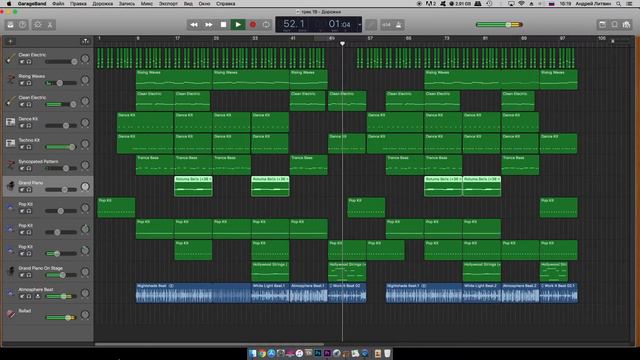Image resolution: width=640 pixels, height=360 pixels.
Task: Open the Library panel
Action: tap(11, 24)
